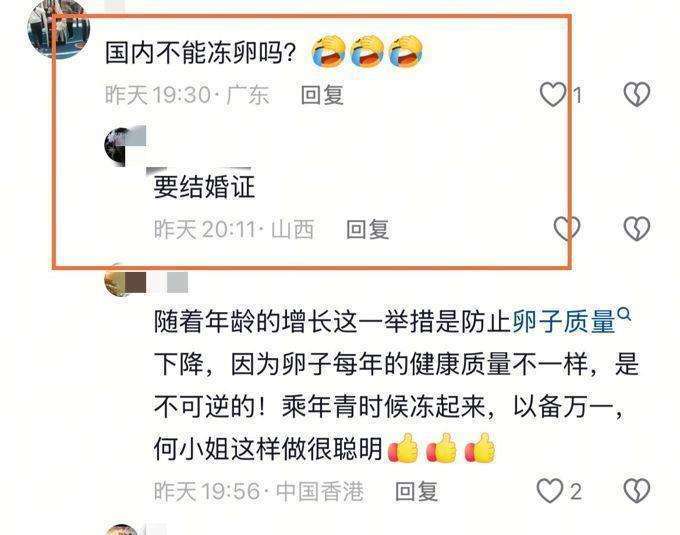The width and height of the screenshot is (680, 535).
Task: Open partially visible avatar at bottom
Action: pos(122,529)
